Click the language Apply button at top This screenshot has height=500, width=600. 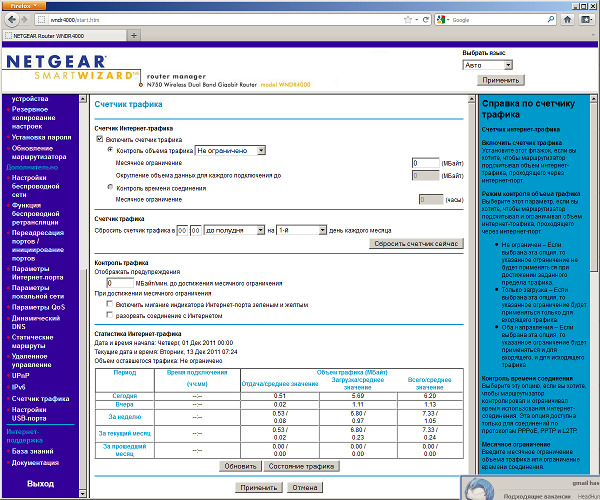501,80
